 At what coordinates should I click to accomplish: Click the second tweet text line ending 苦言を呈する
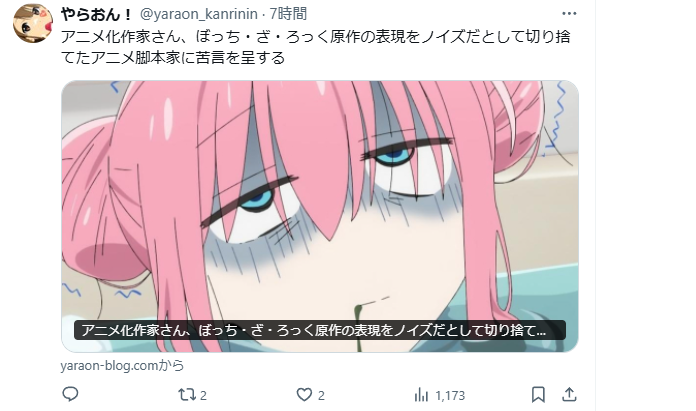pyautogui.click(x=172, y=58)
